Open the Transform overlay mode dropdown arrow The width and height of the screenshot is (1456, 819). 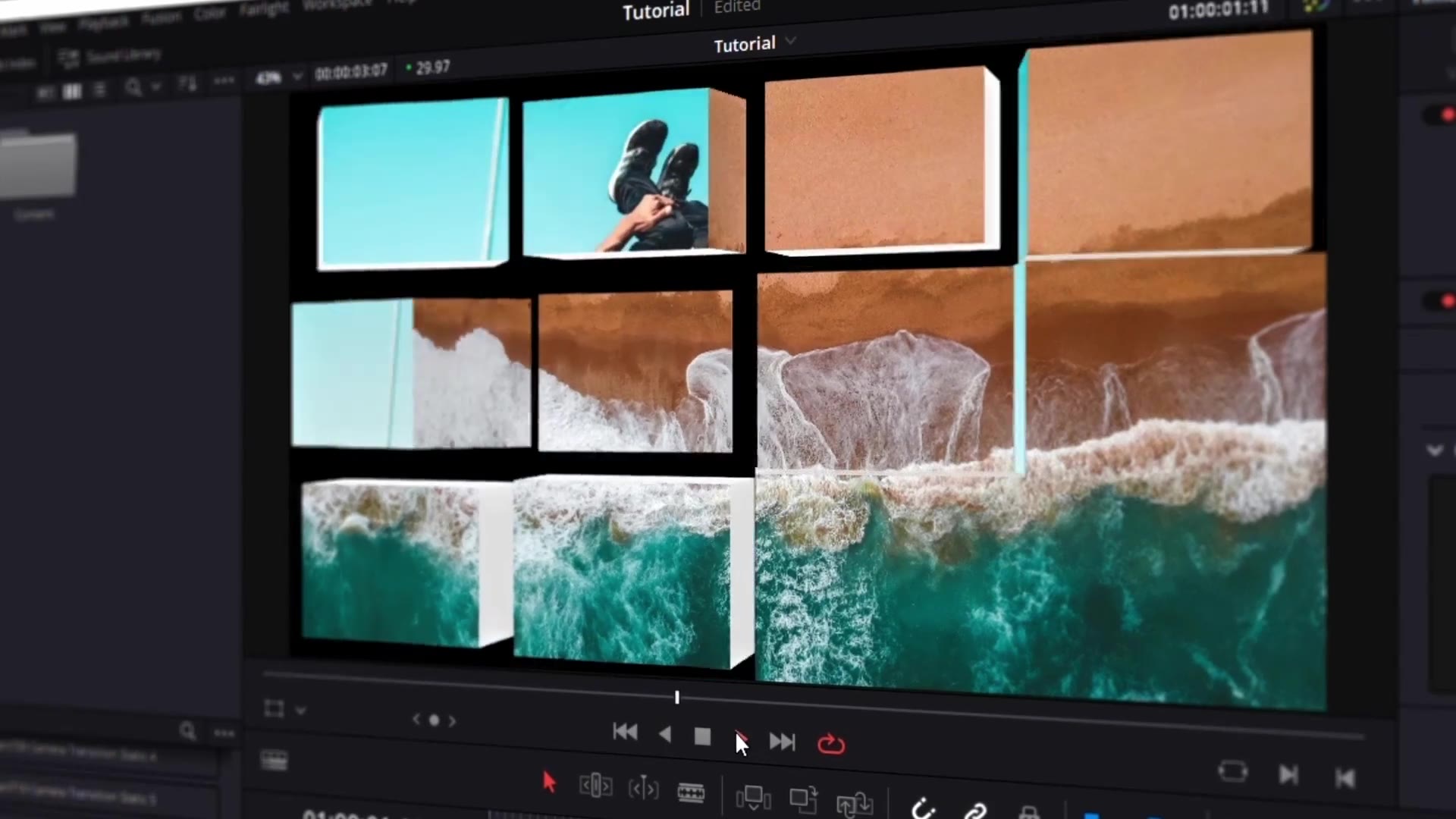(x=301, y=711)
